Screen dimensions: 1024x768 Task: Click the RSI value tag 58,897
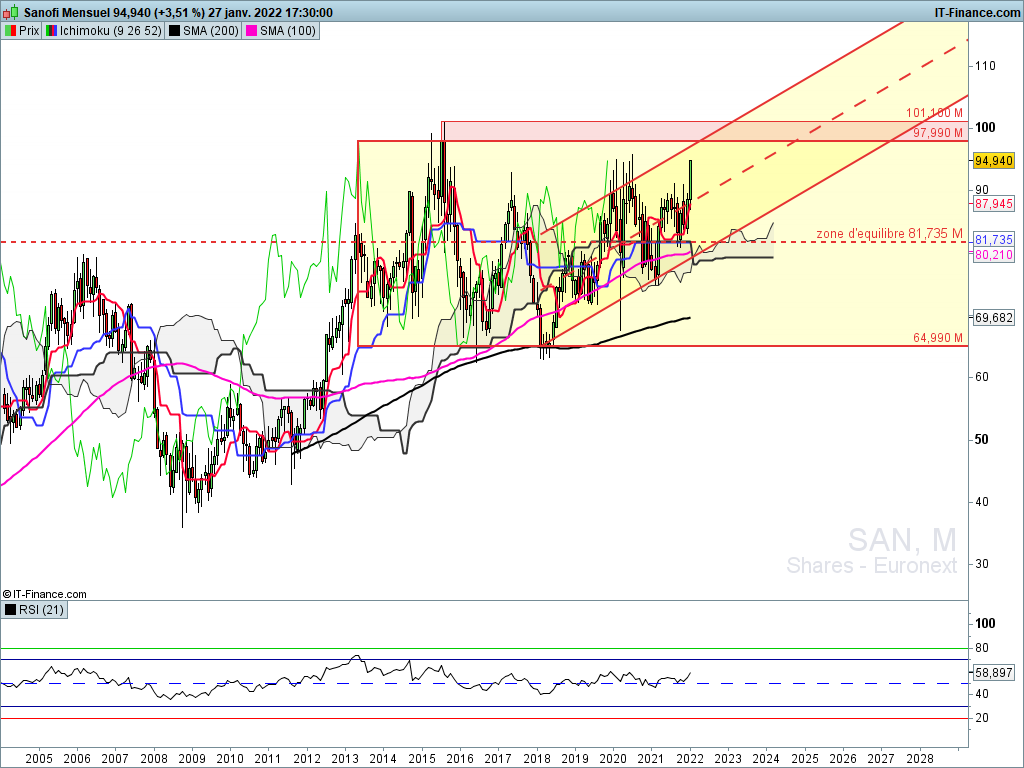click(x=993, y=672)
